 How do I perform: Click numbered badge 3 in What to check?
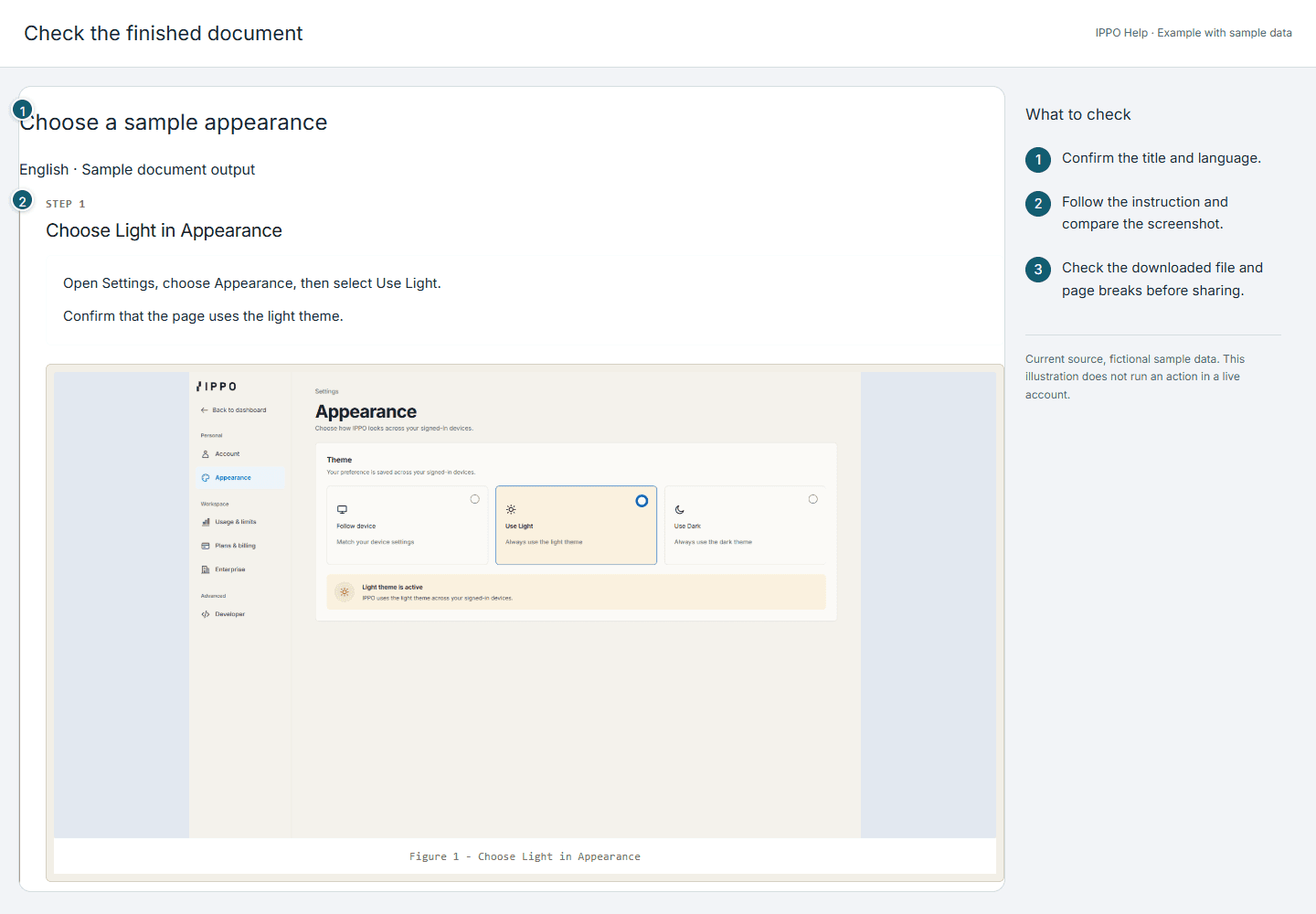point(1038,270)
